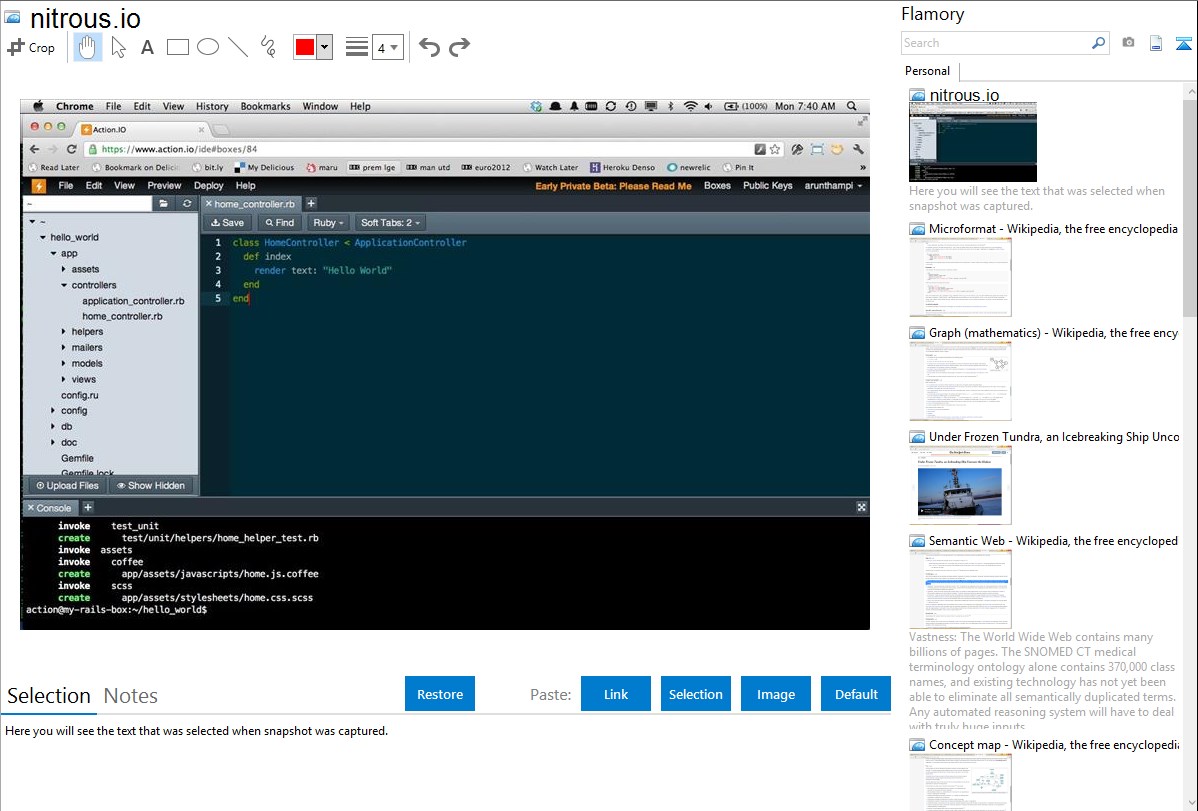
Task: Open the Preview menu in the IDE
Action: tap(164, 186)
